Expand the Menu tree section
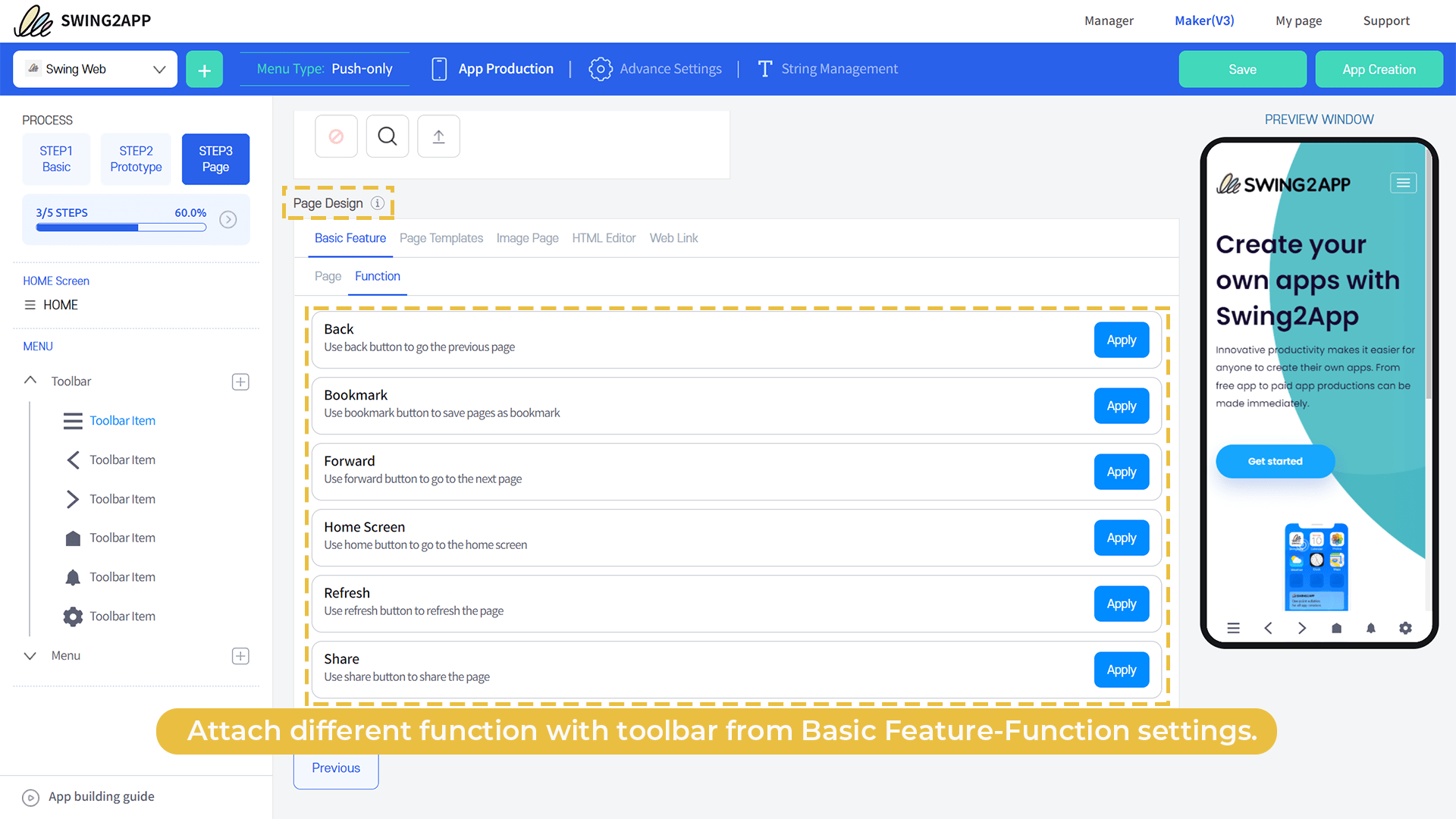 (30, 656)
